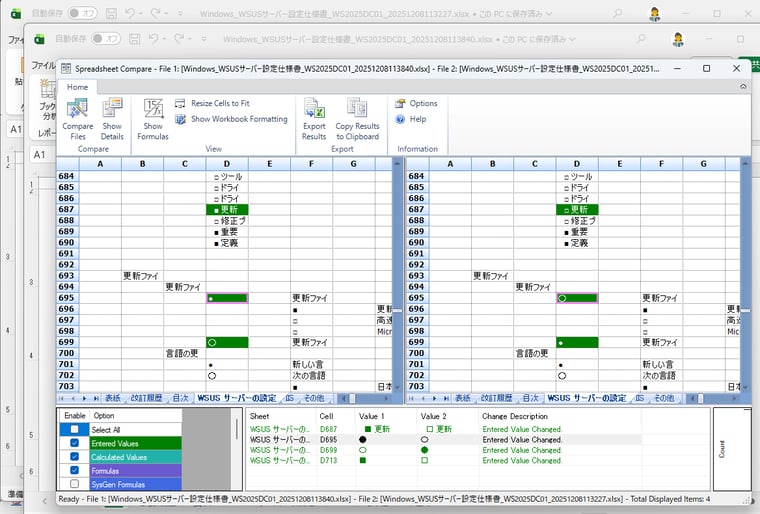Select green cell D699 in left pane
The width and height of the screenshot is (760, 514).
(227, 342)
